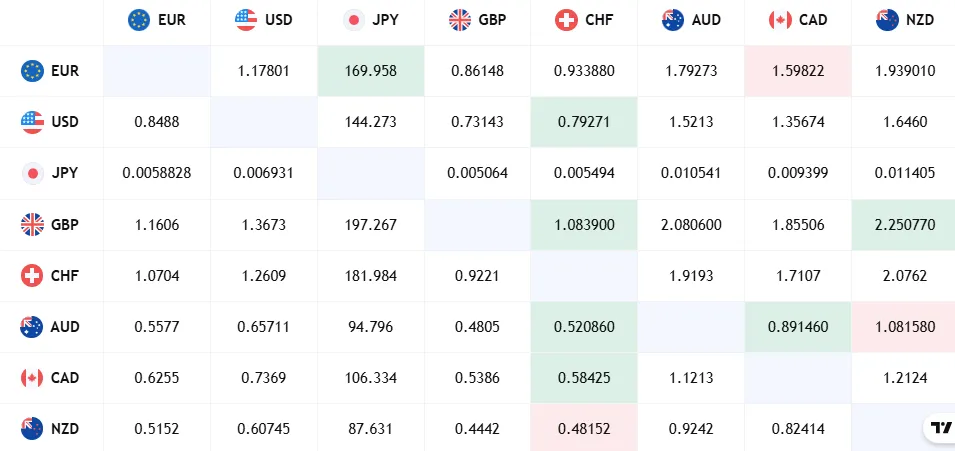Click the NZD/CHF rate 0.48152
Viewport: 955px width, 451px height.
click(x=584, y=429)
